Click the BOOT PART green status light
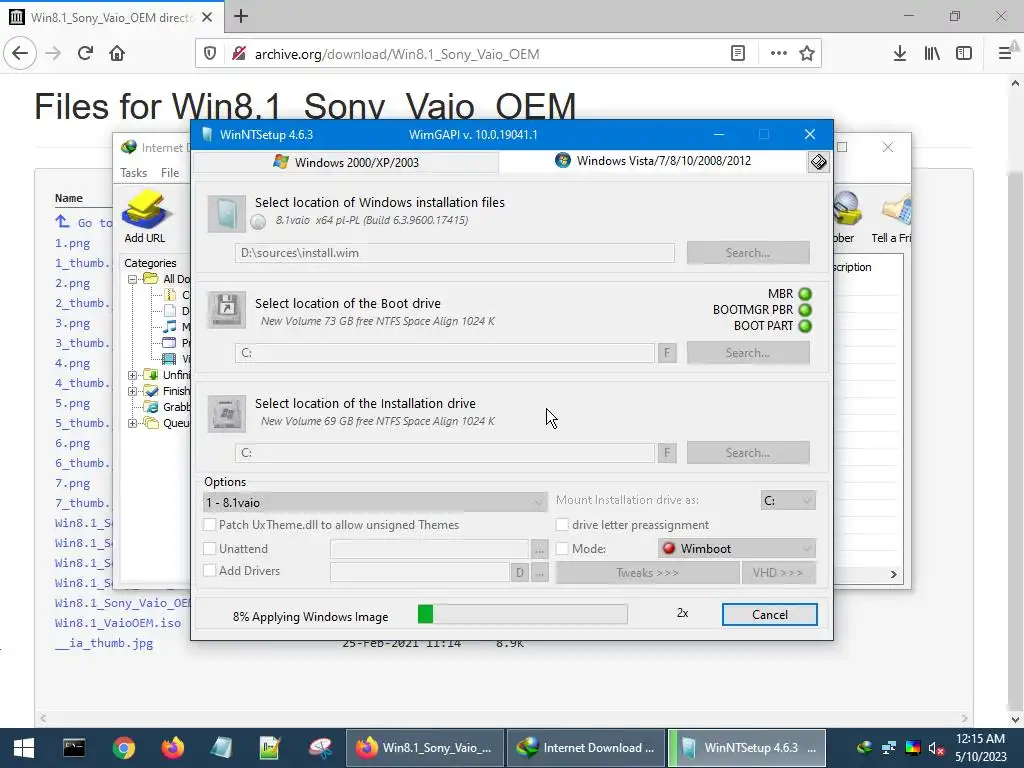This screenshot has height=768, width=1024. point(805,326)
